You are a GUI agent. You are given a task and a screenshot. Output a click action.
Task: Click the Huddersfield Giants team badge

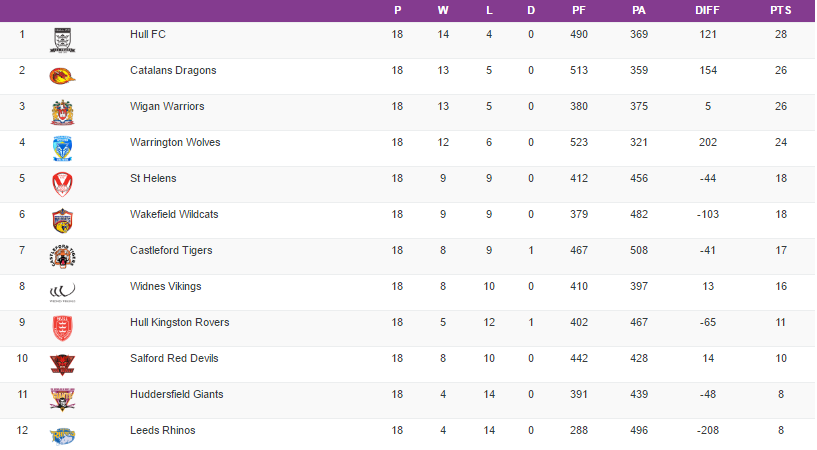pos(62,400)
